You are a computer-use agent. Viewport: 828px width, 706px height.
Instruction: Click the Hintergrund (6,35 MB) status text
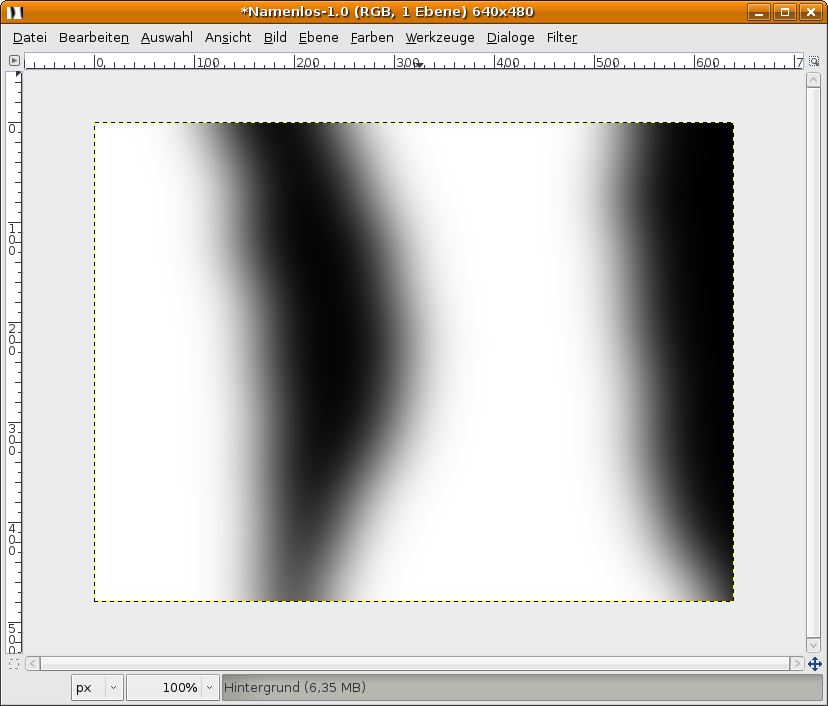click(295, 688)
